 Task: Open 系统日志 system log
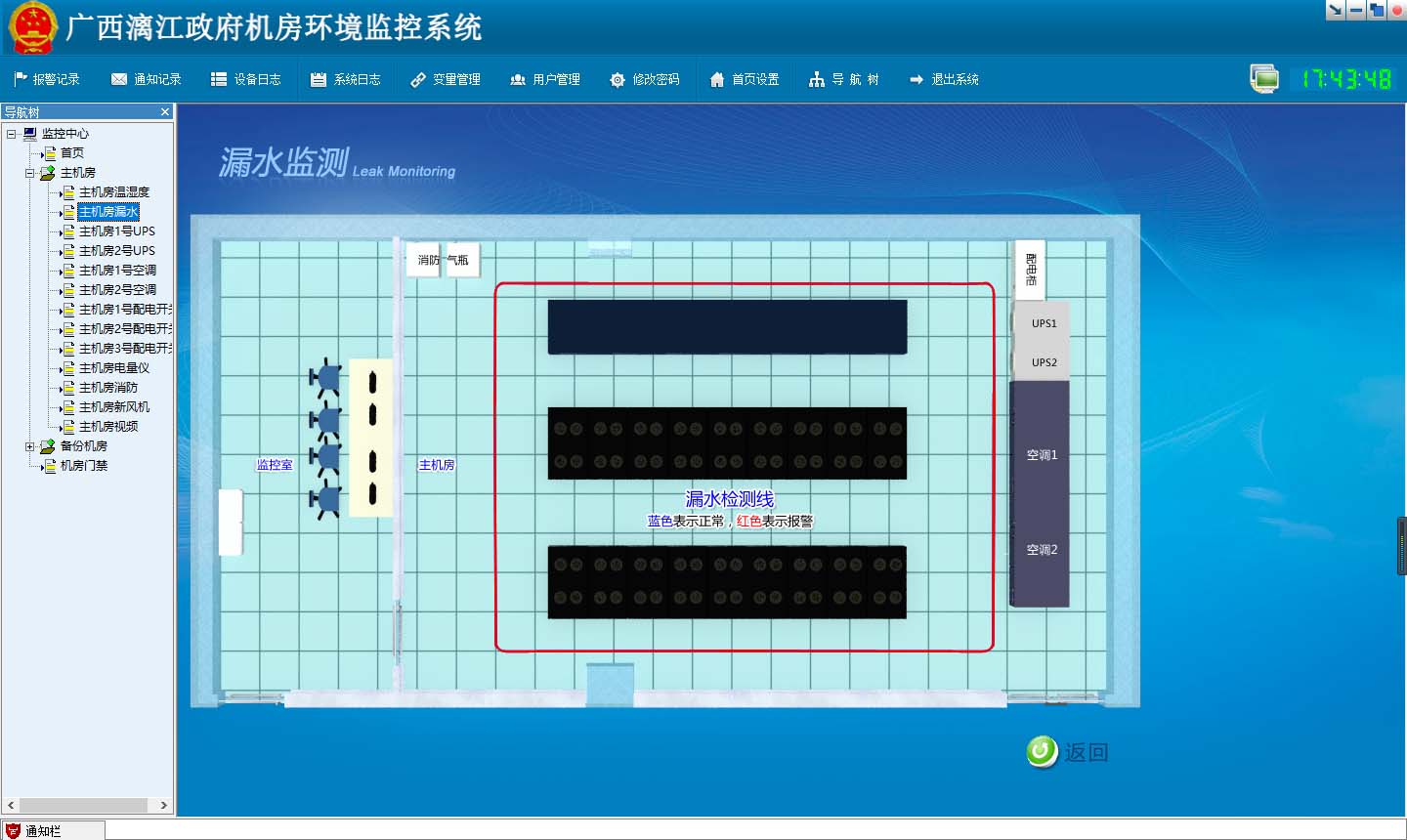[x=346, y=79]
